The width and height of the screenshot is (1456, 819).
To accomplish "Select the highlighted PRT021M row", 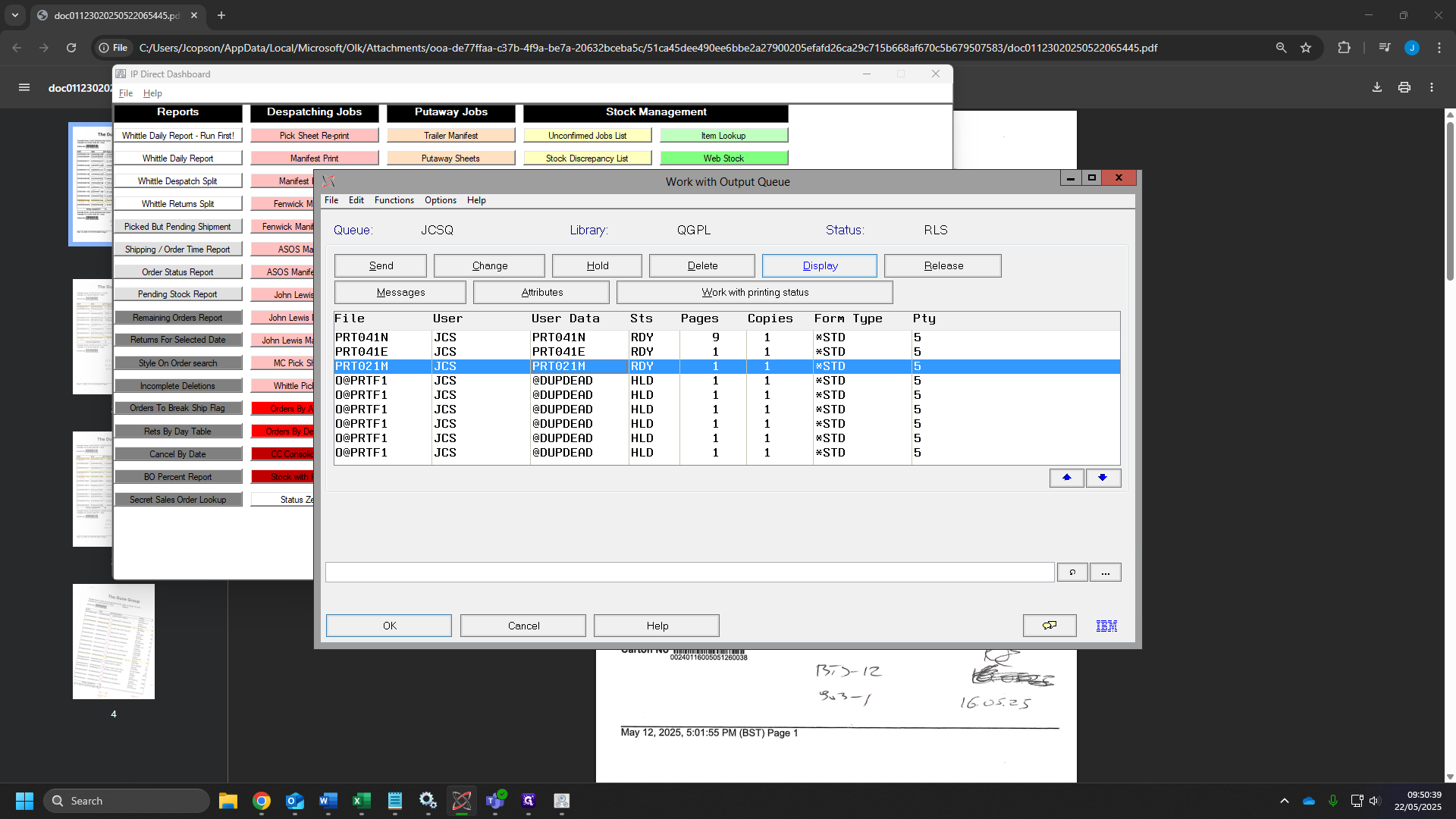I will pyautogui.click(x=726, y=366).
